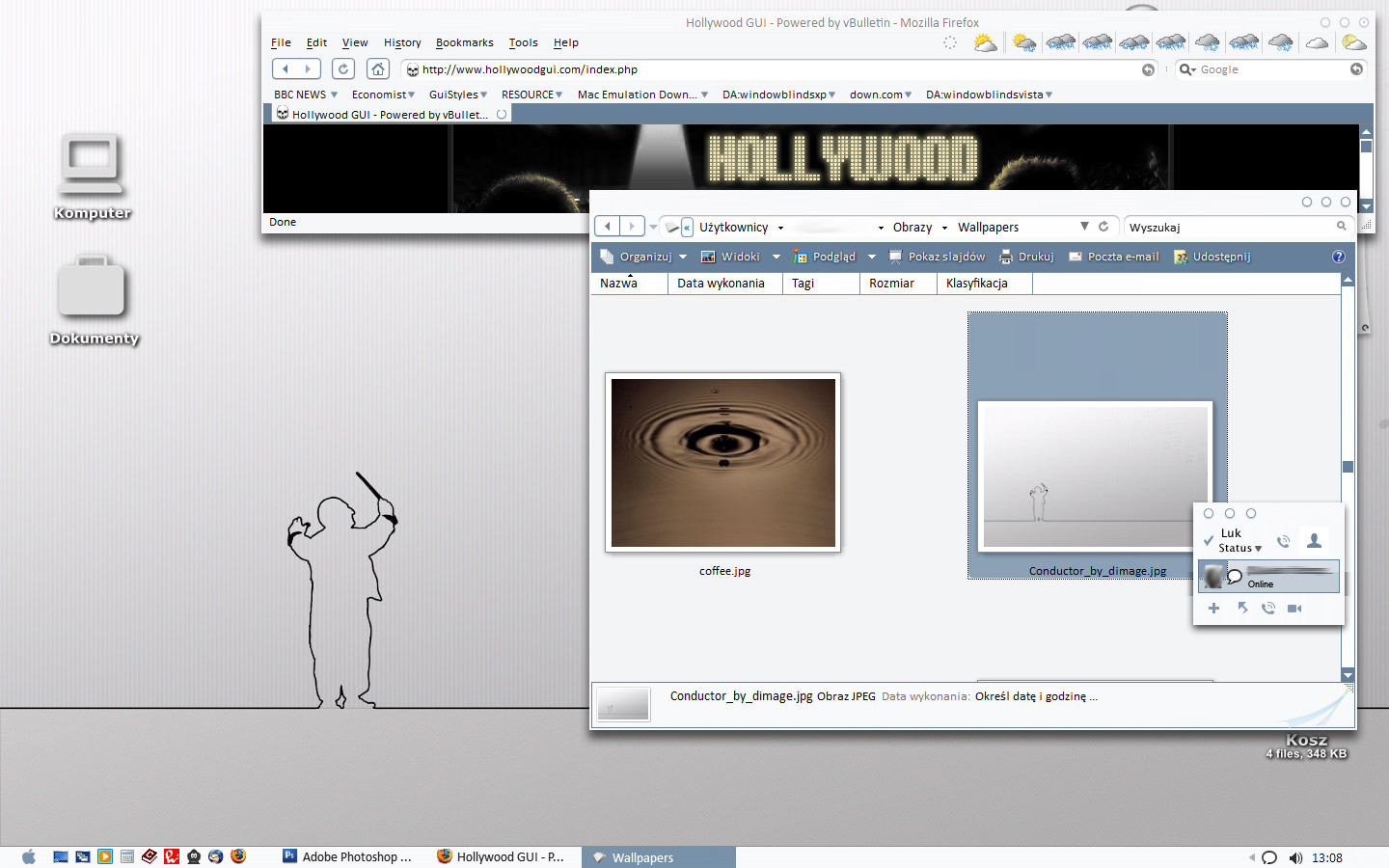Click the current weather sunny-cloud icon in Firefox
This screenshot has height=868, width=1389.
click(985, 42)
